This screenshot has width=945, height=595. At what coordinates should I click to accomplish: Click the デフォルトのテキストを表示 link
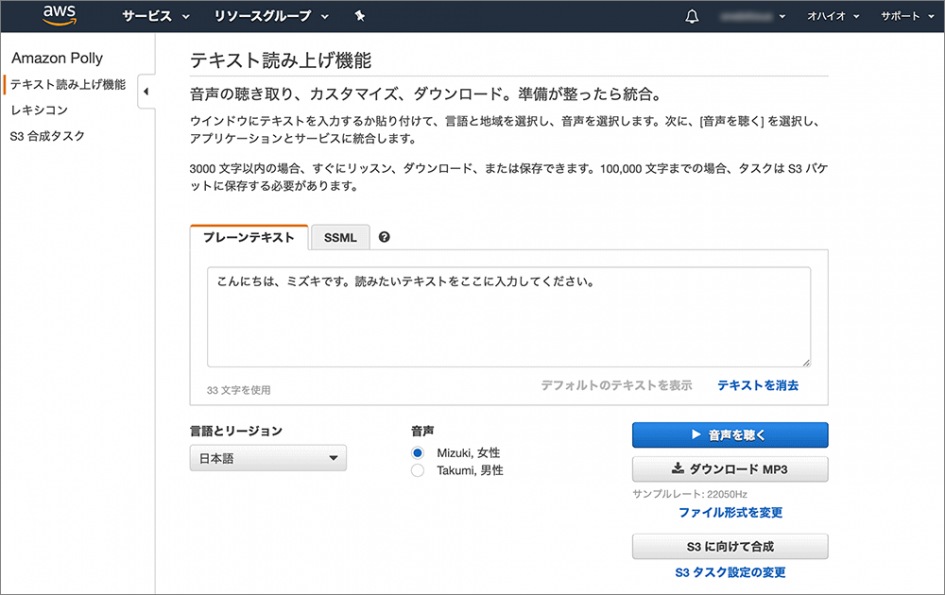coord(617,385)
